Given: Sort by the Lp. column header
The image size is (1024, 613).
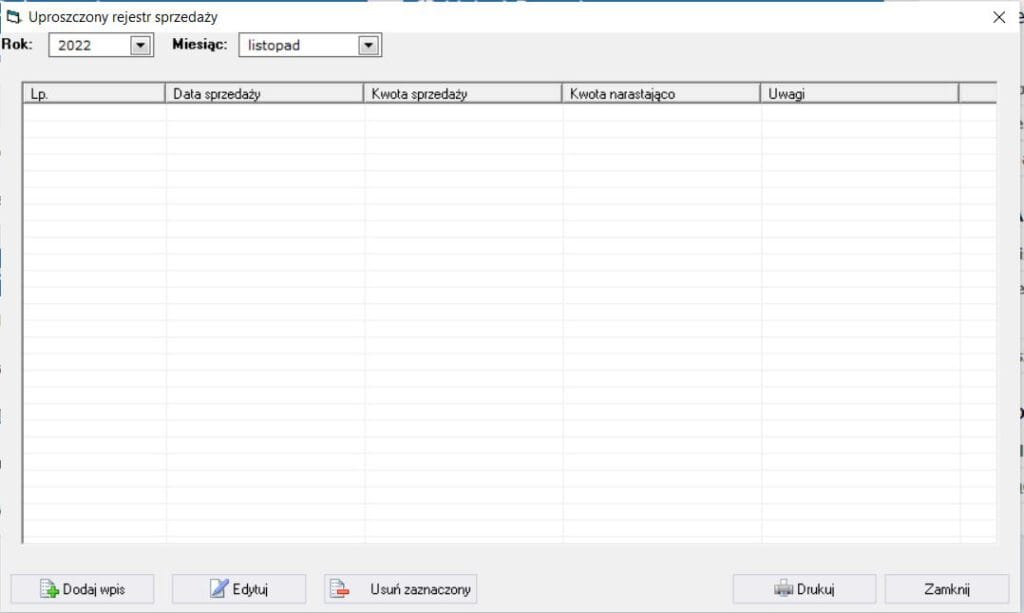Looking at the screenshot, I should pos(93,93).
